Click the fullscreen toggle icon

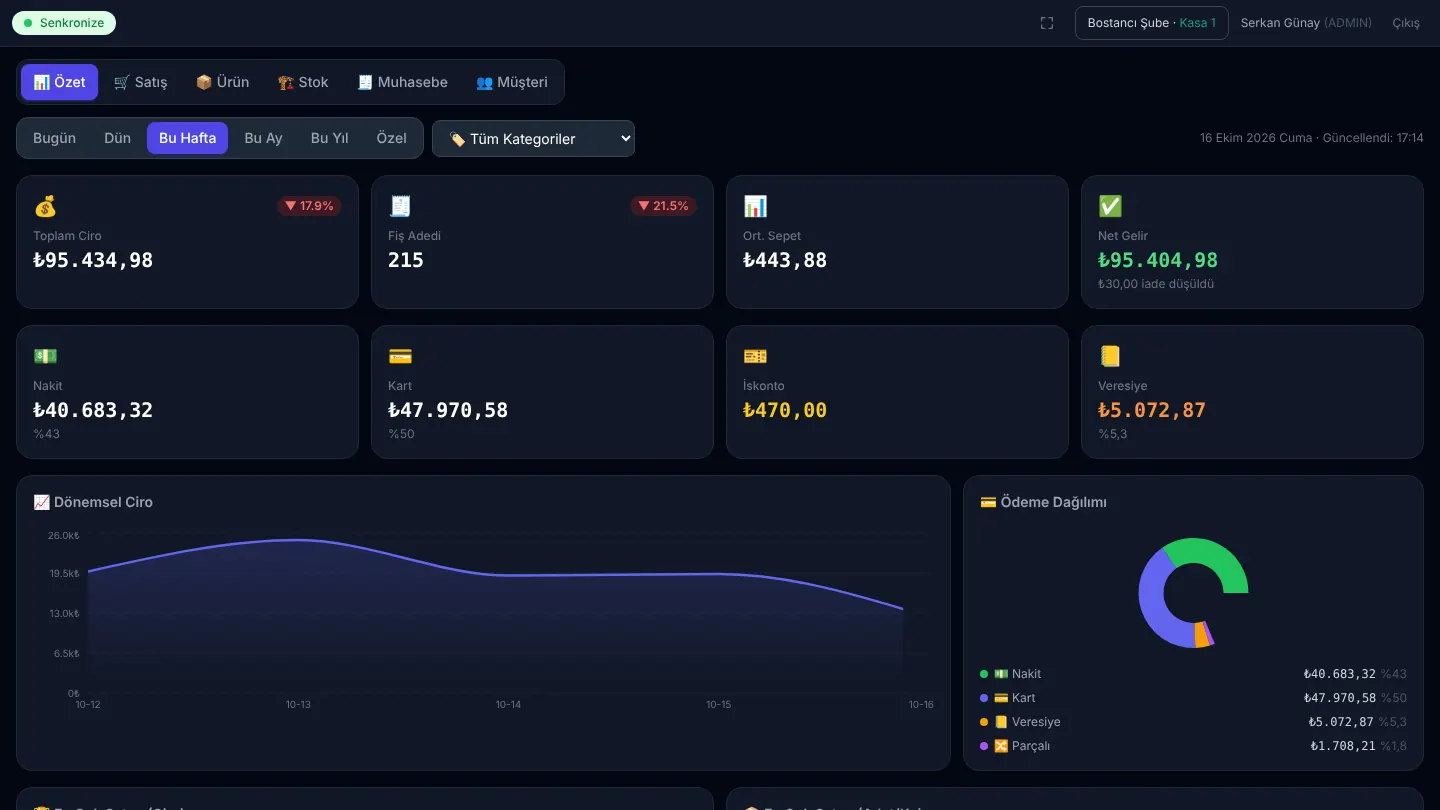[1047, 23]
